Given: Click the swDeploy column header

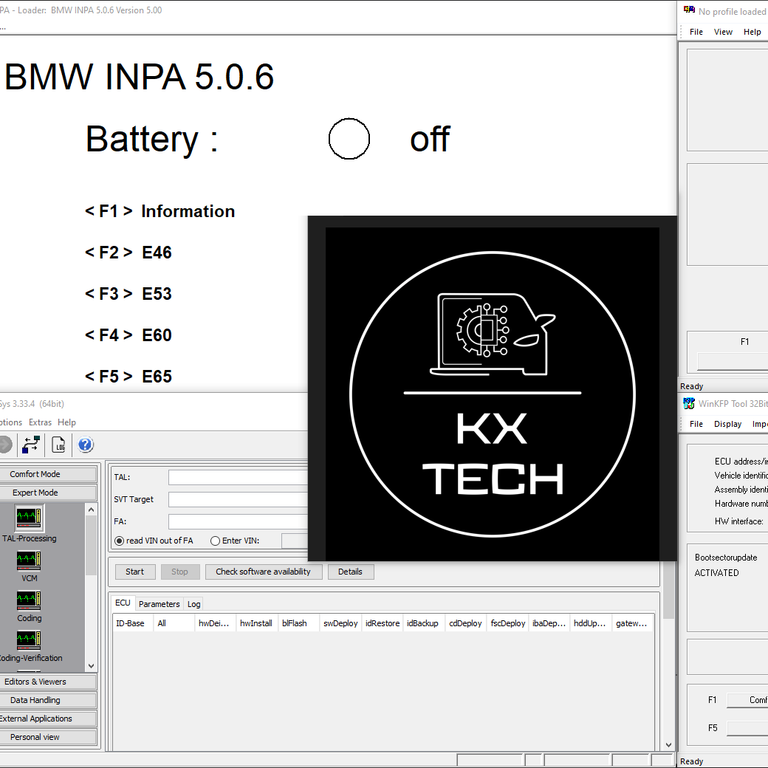Looking at the screenshot, I should (x=340, y=623).
